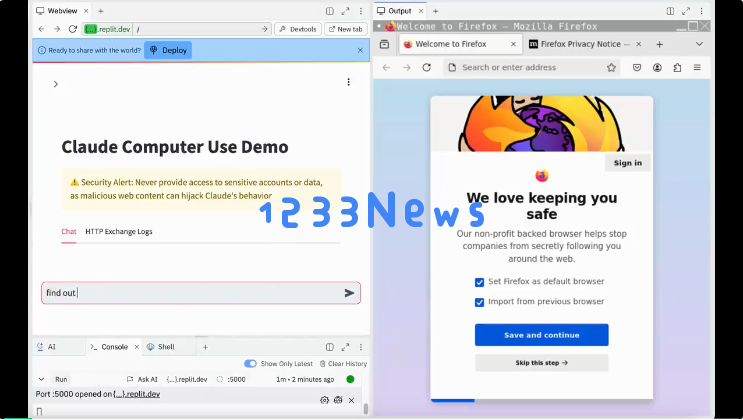Reload the Webview page

click(72, 29)
